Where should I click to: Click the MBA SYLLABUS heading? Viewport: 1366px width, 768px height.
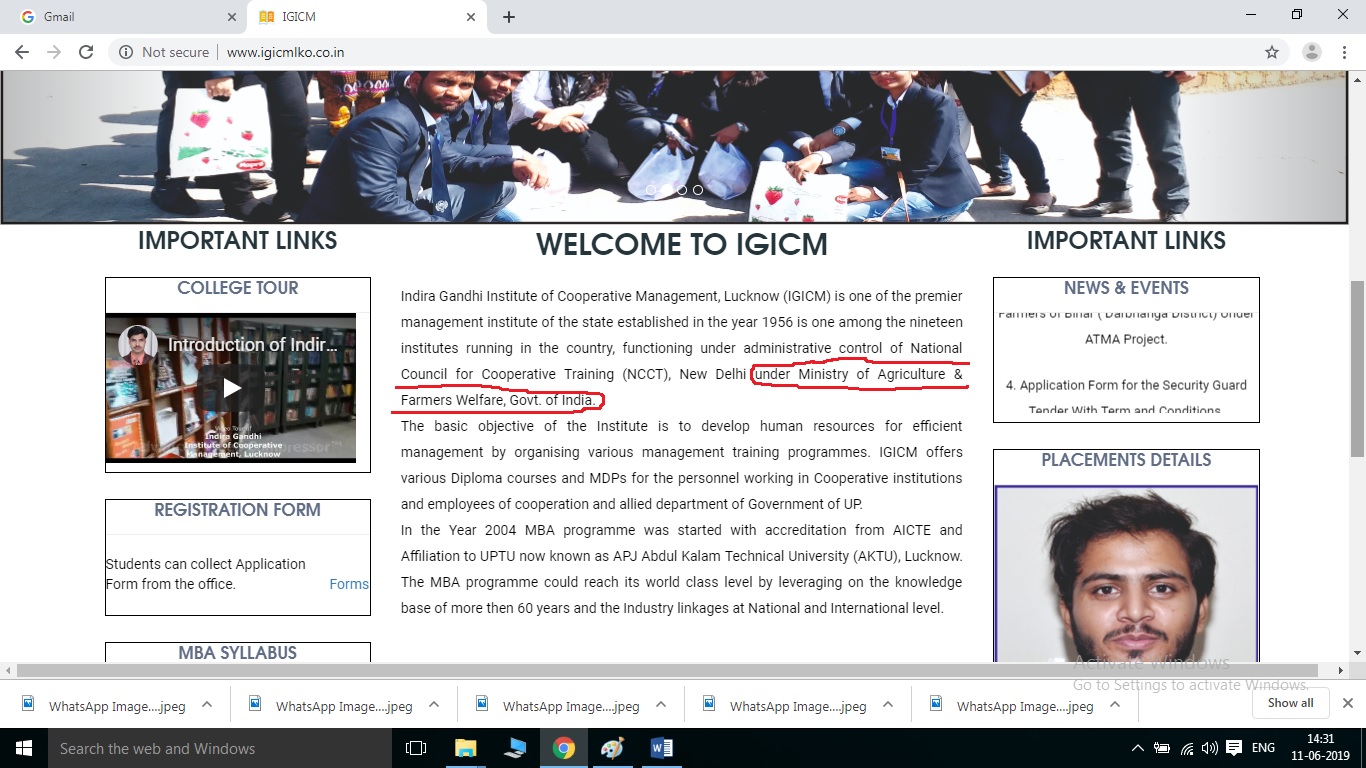(238, 653)
